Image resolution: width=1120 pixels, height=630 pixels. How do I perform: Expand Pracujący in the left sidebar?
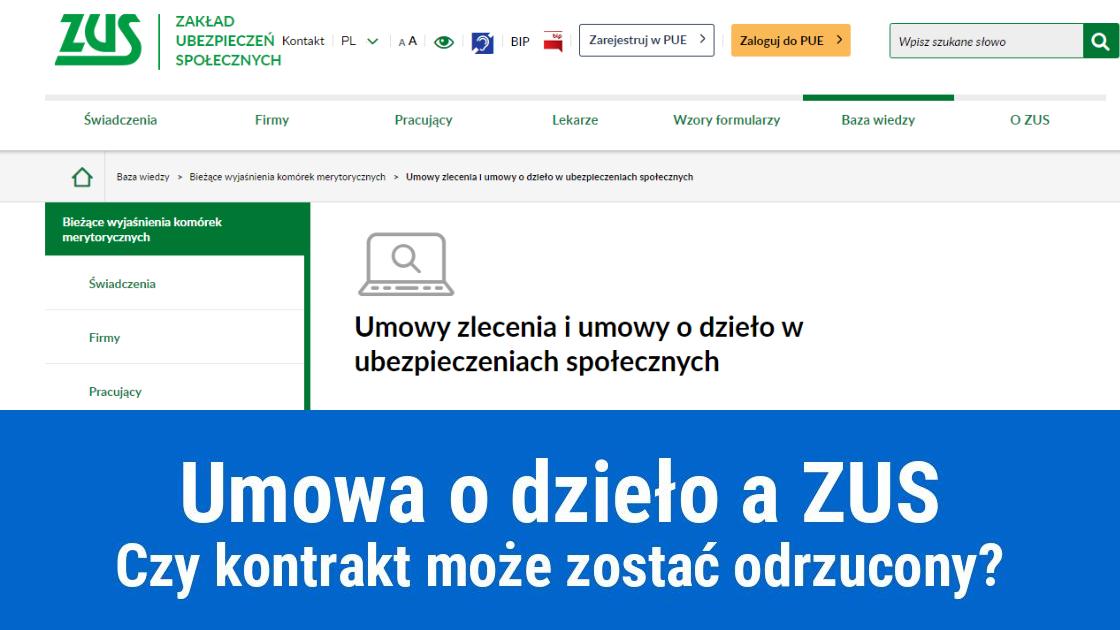click(115, 392)
